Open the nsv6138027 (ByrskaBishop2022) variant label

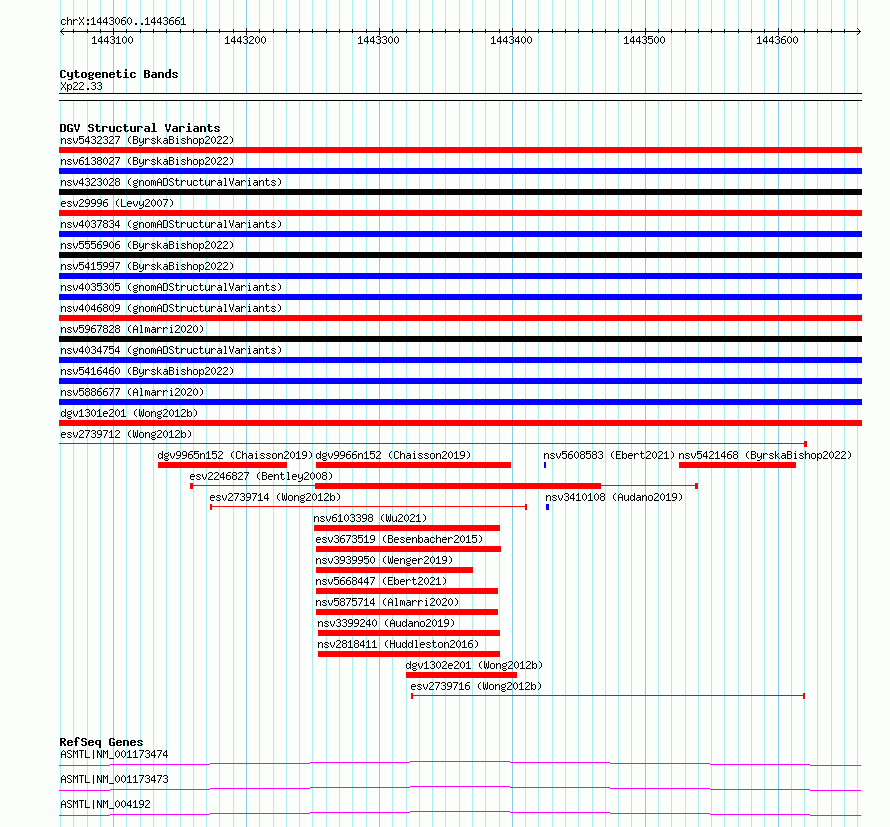tap(147, 161)
